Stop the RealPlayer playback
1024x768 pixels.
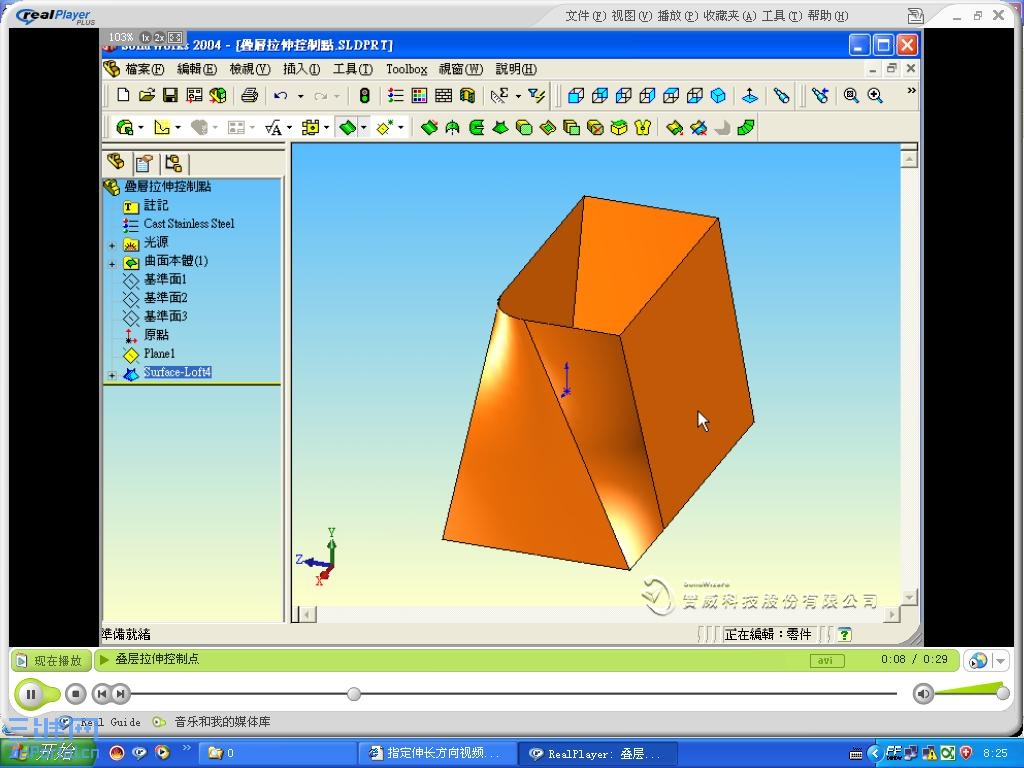click(76, 694)
